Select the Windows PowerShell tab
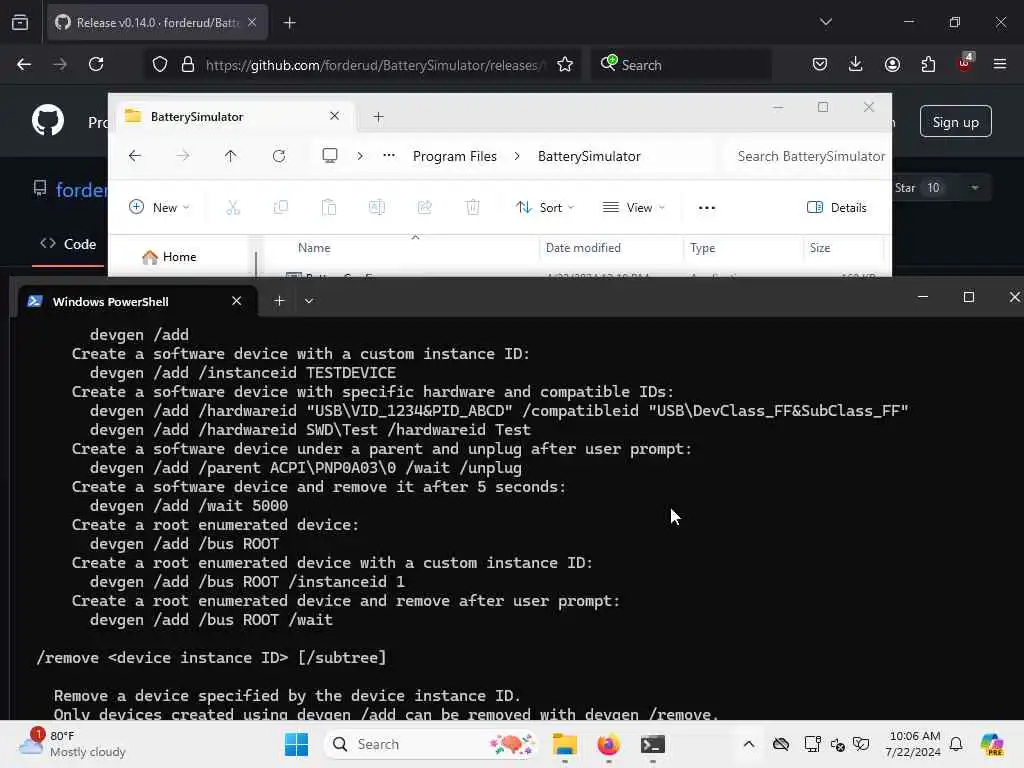 [137, 301]
